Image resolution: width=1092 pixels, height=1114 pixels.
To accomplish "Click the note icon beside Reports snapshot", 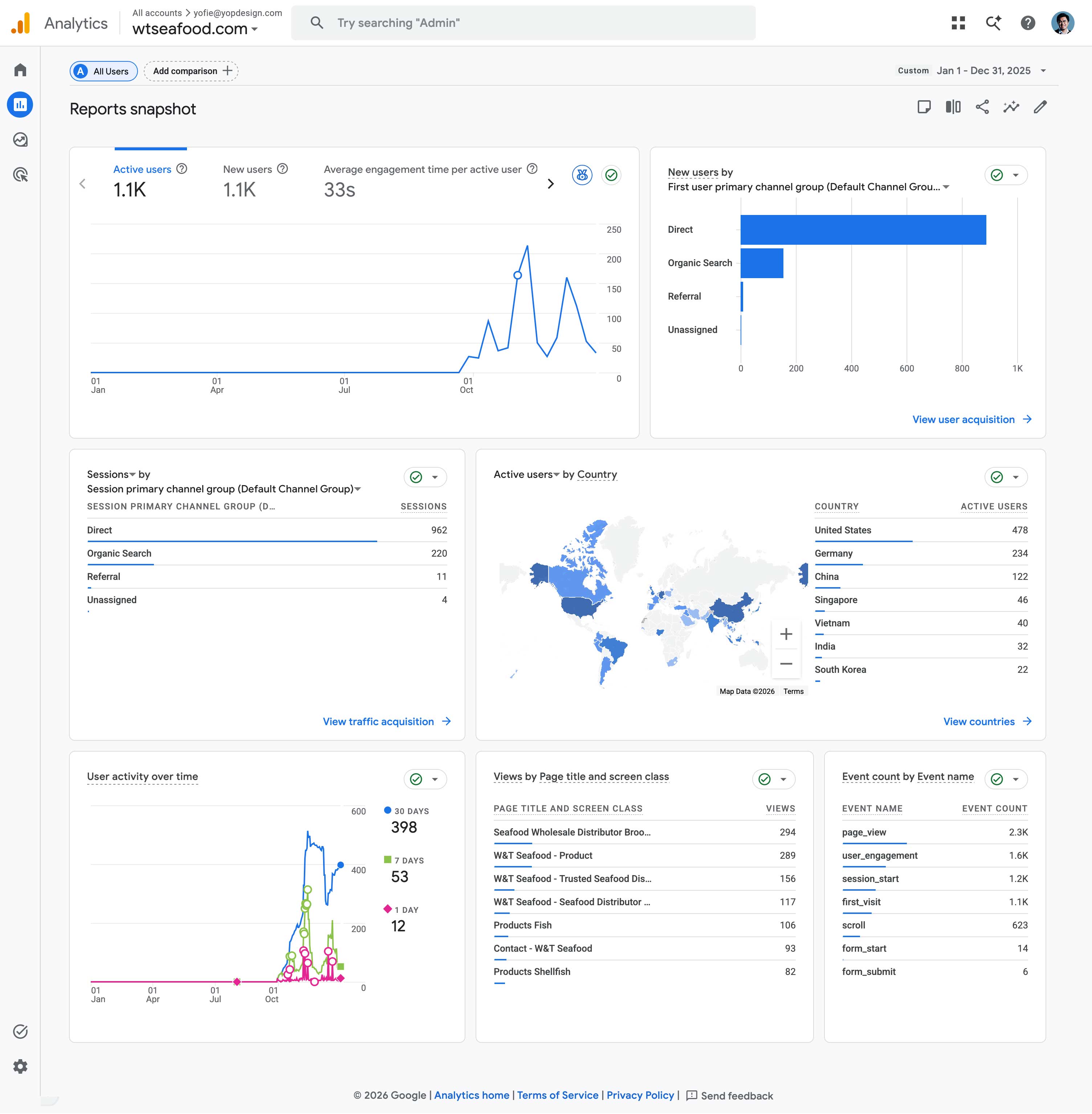I will click(x=924, y=107).
